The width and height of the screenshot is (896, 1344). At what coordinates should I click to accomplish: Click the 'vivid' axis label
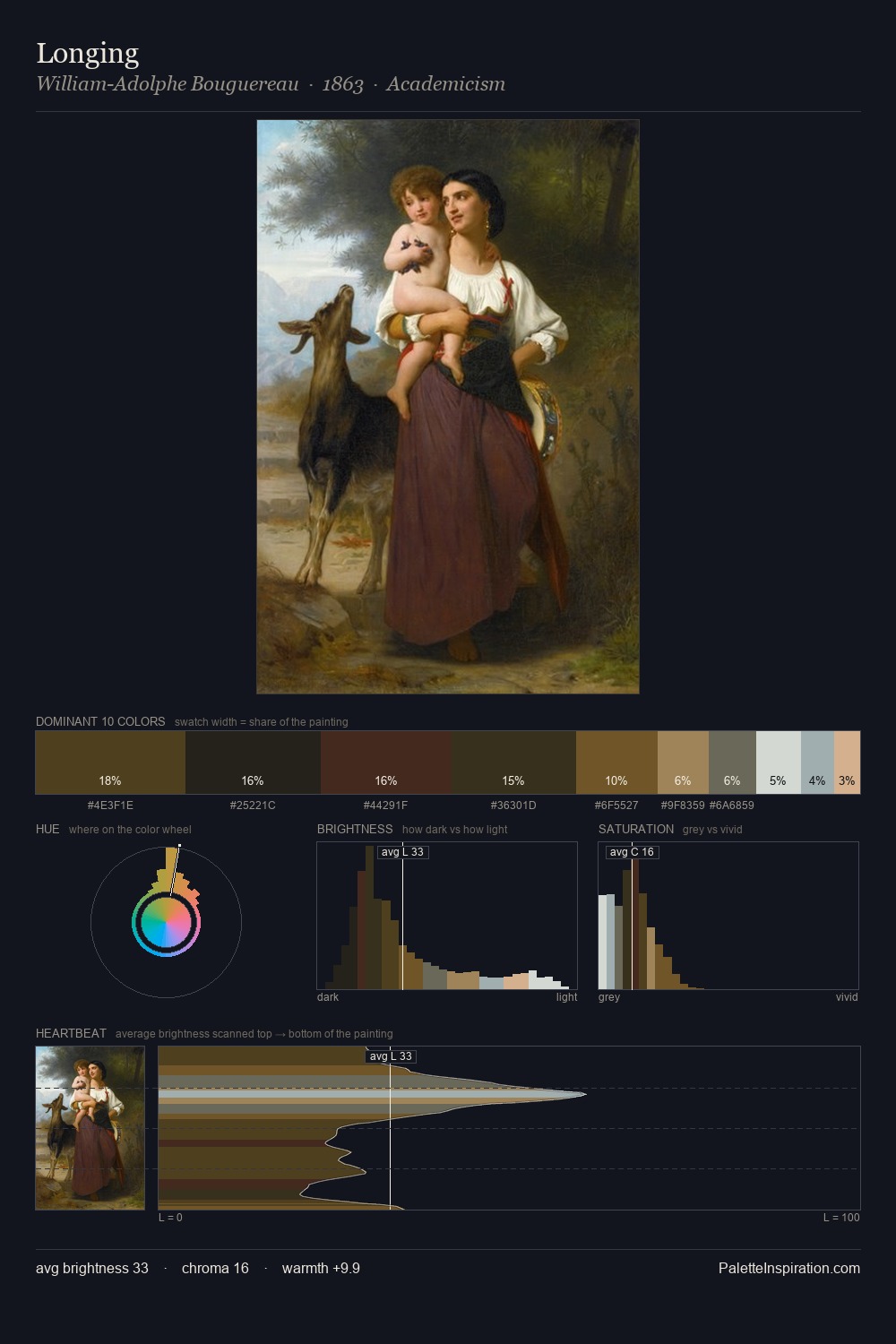(x=847, y=997)
